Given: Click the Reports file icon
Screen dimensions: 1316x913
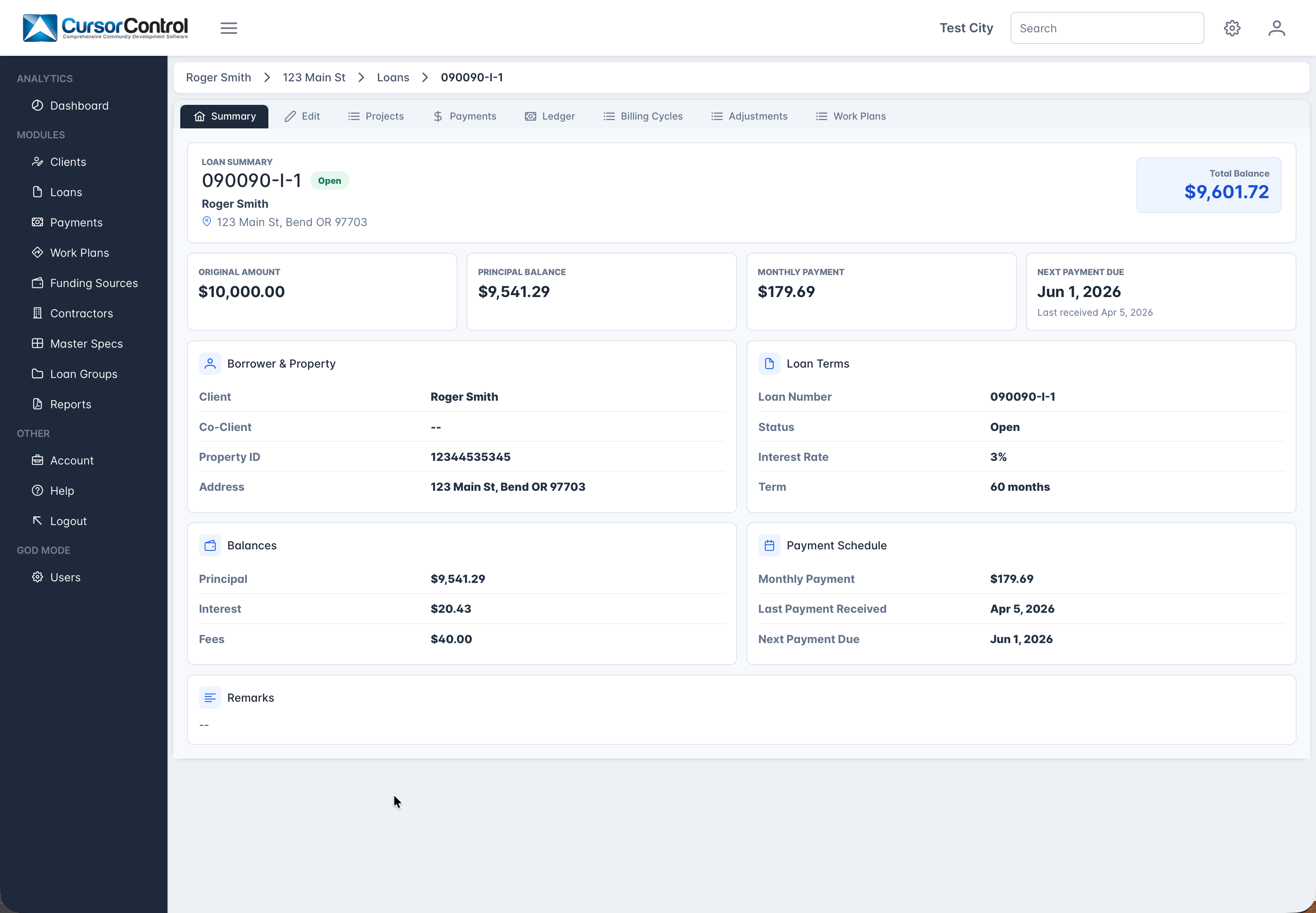Looking at the screenshot, I should (37, 404).
